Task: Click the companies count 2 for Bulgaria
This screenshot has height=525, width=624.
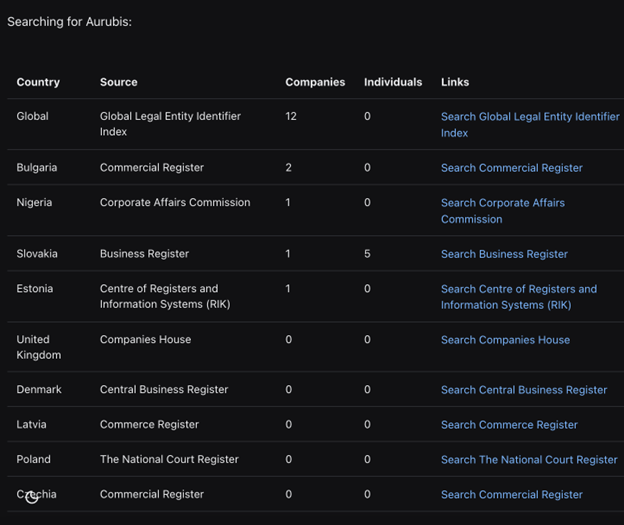Action: coord(289,168)
